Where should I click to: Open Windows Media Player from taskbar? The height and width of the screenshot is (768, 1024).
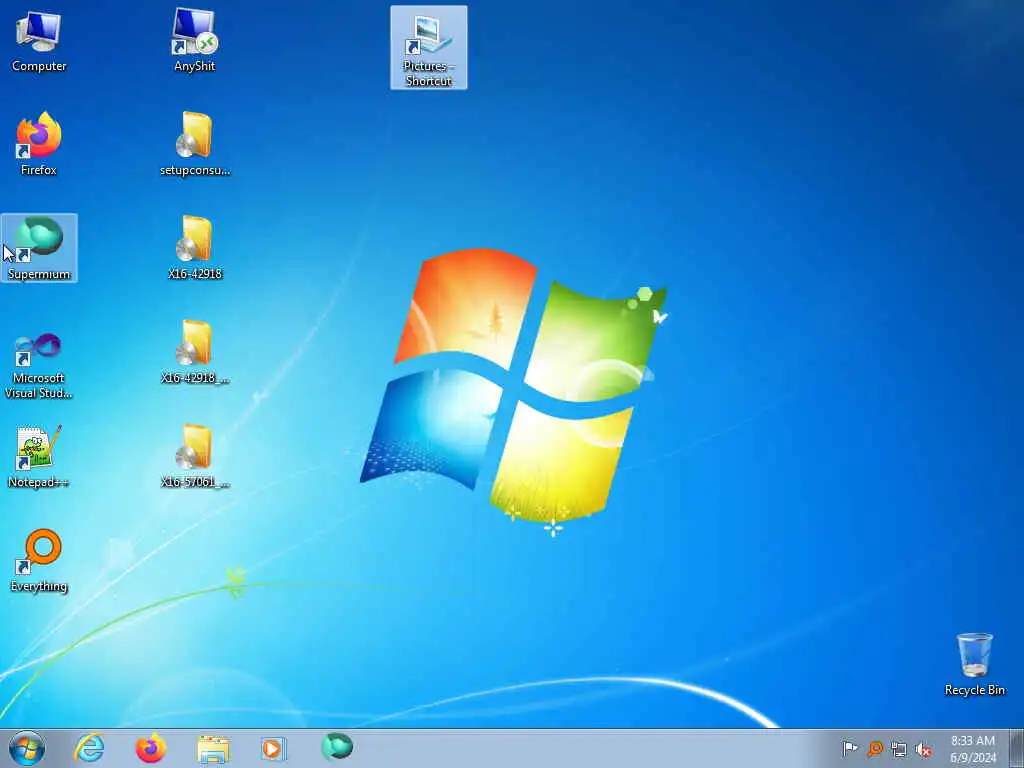click(x=272, y=748)
